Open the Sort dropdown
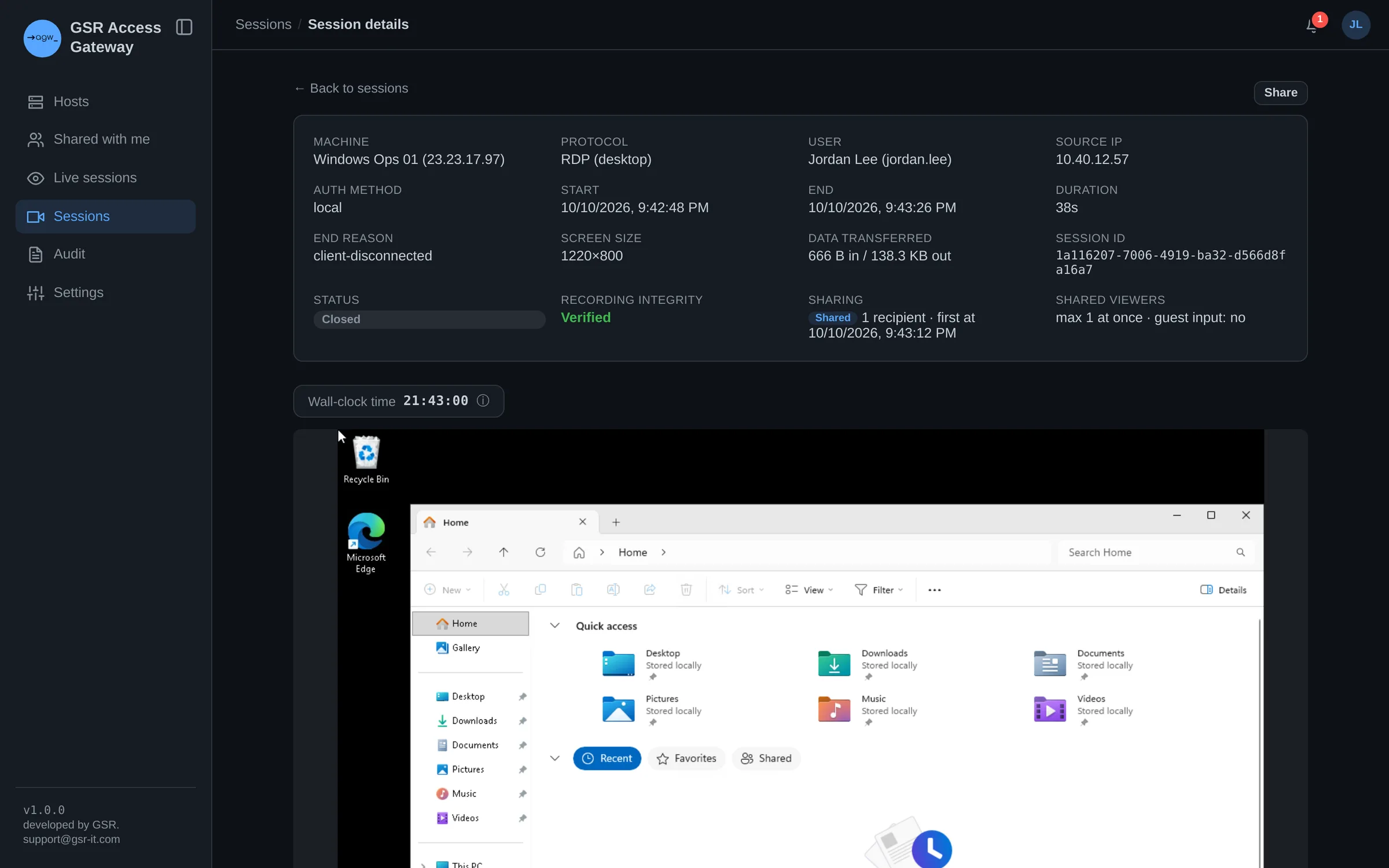The image size is (1389, 868). tap(741, 590)
